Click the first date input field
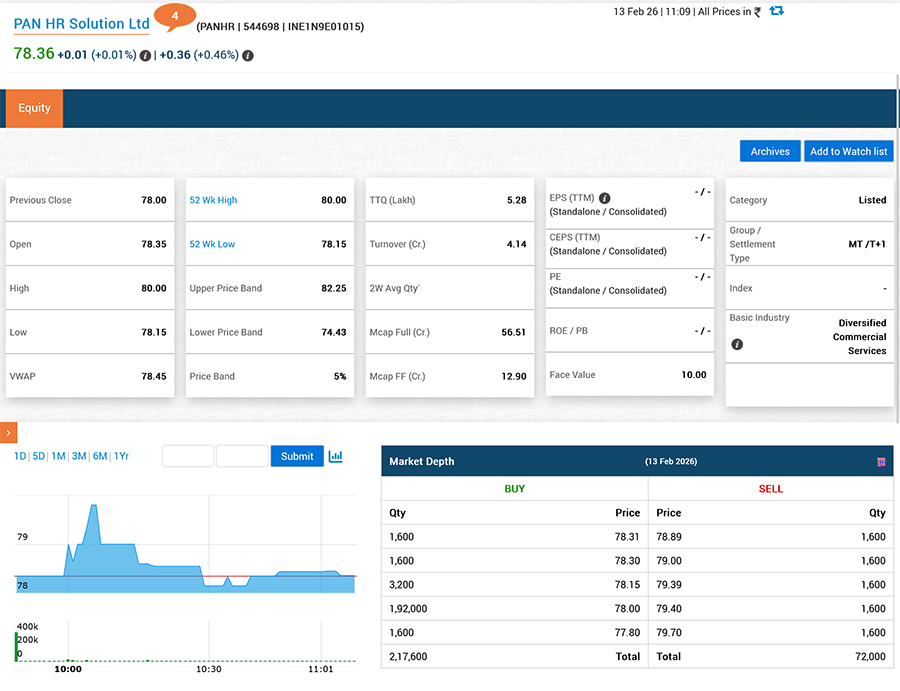900x691 pixels. 188,456
